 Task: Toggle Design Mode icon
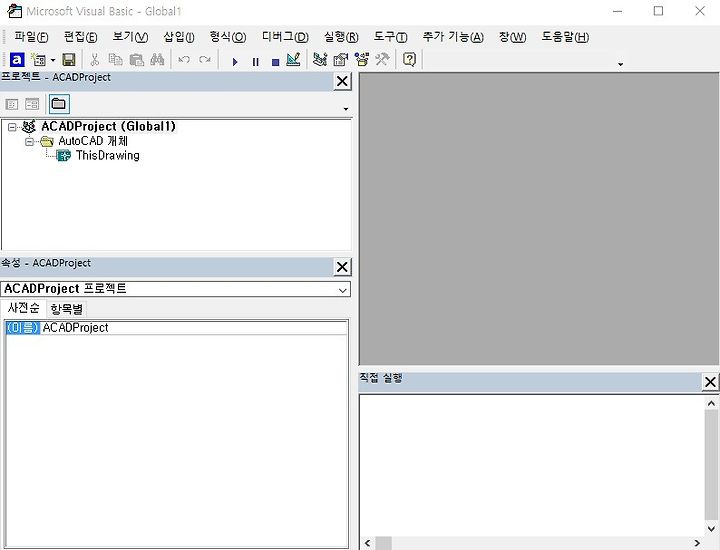pos(293,60)
